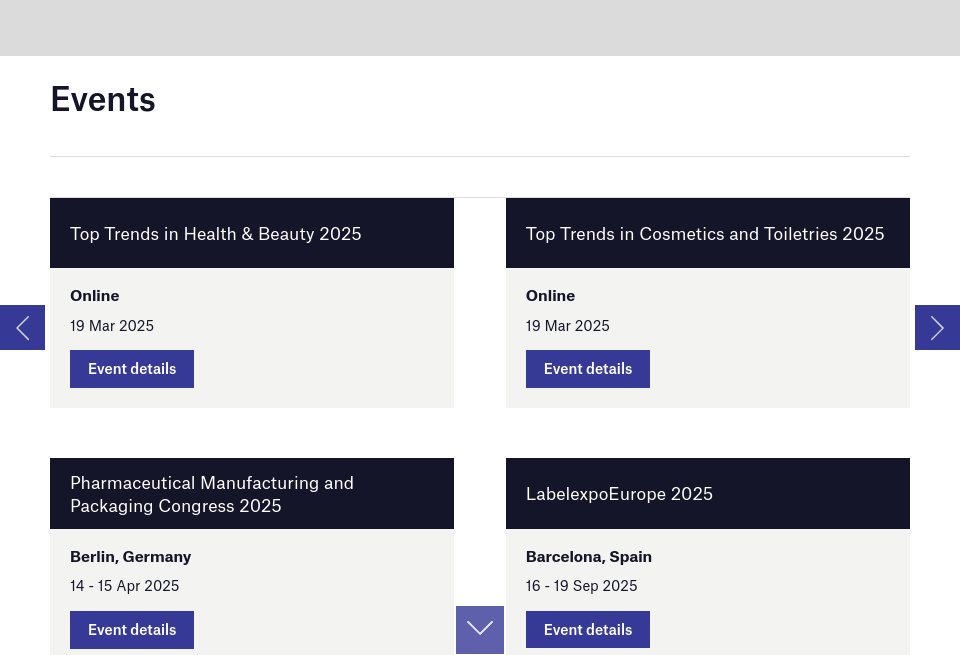Click the '19 Mar 2025' date on the Cosmetics card
Viewport: 960px width, 655px height.
coord(567,326)
